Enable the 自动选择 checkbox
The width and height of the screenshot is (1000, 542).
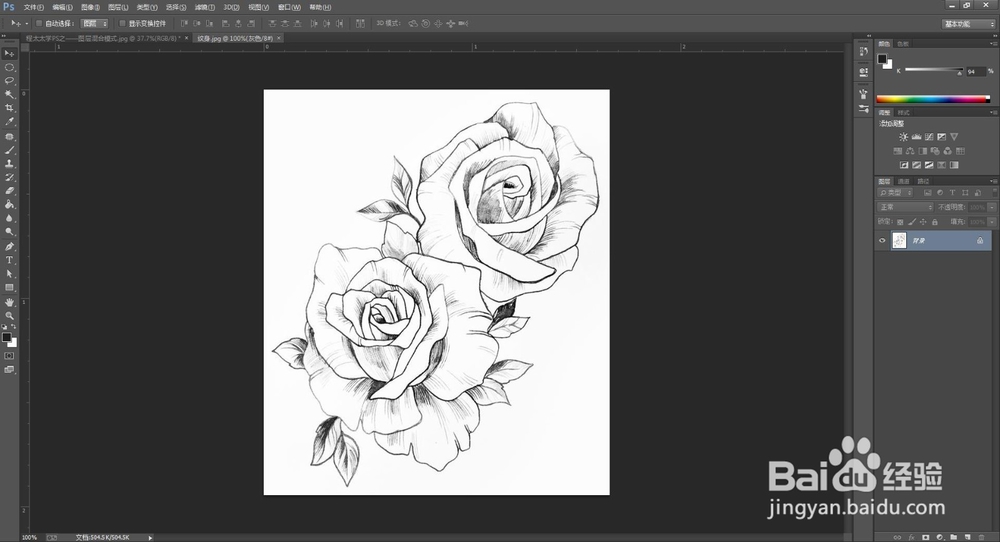38,24
